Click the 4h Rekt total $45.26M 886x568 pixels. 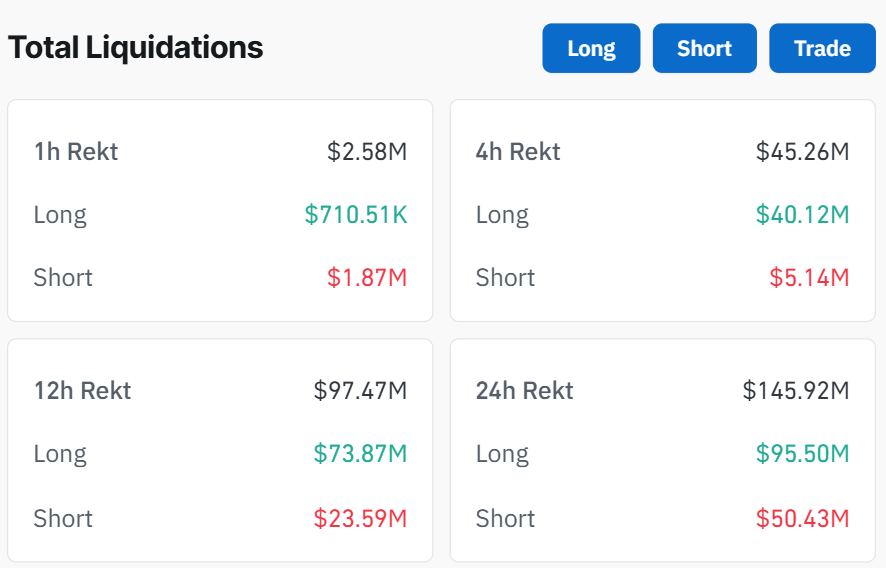coord(802,151)
